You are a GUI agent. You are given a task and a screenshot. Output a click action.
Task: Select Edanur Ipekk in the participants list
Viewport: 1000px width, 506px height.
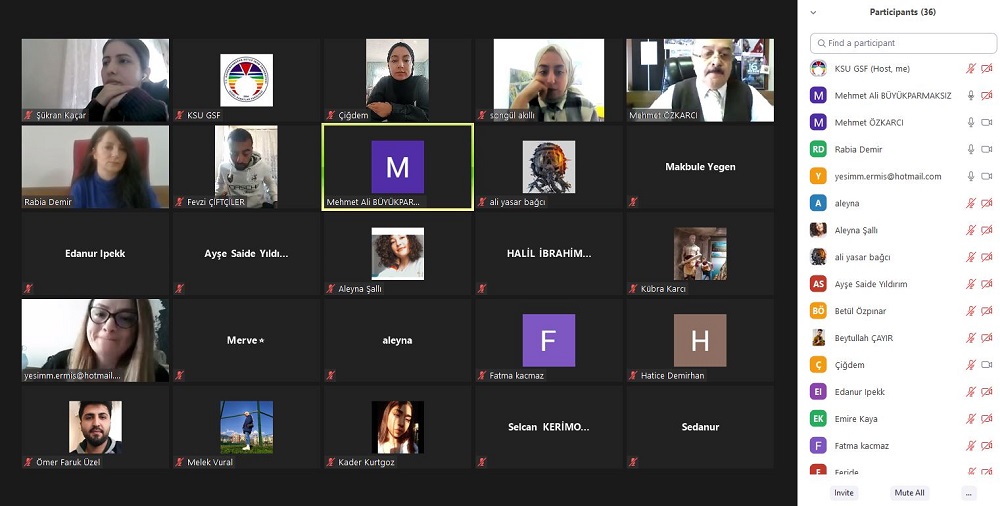pyautogui.click(x=859, y=392)
